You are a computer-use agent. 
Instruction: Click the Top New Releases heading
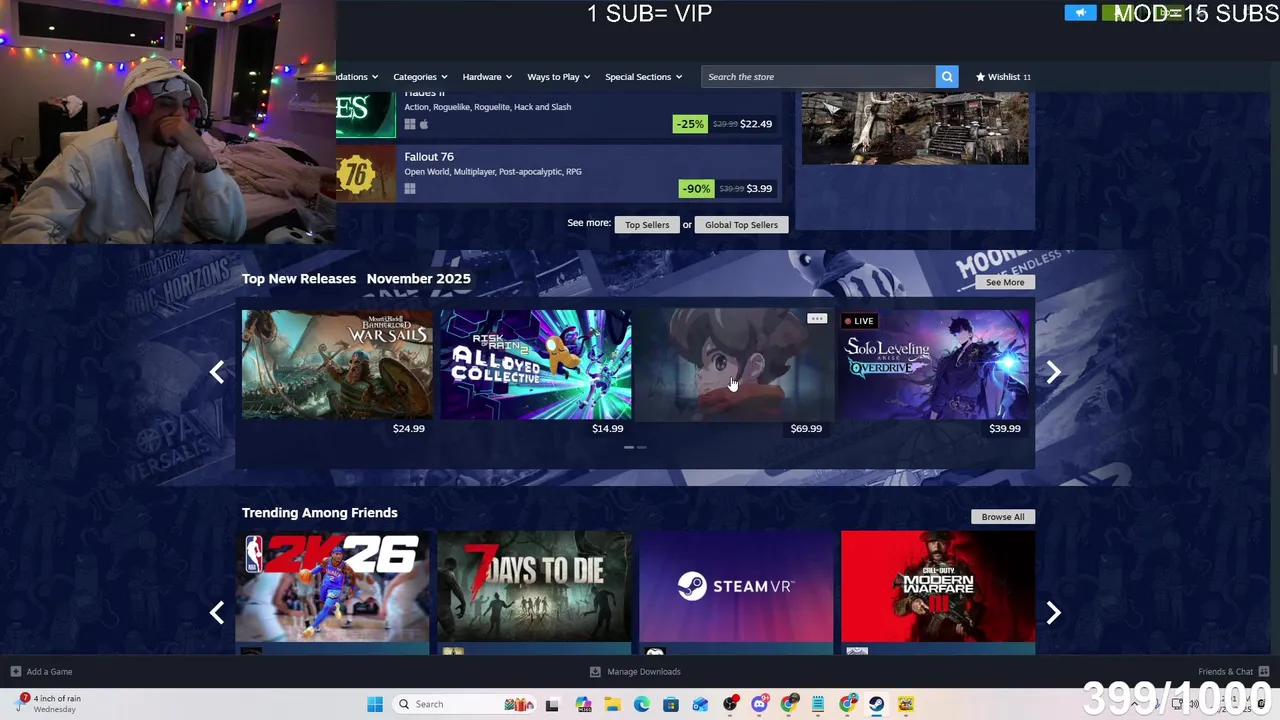299,279
